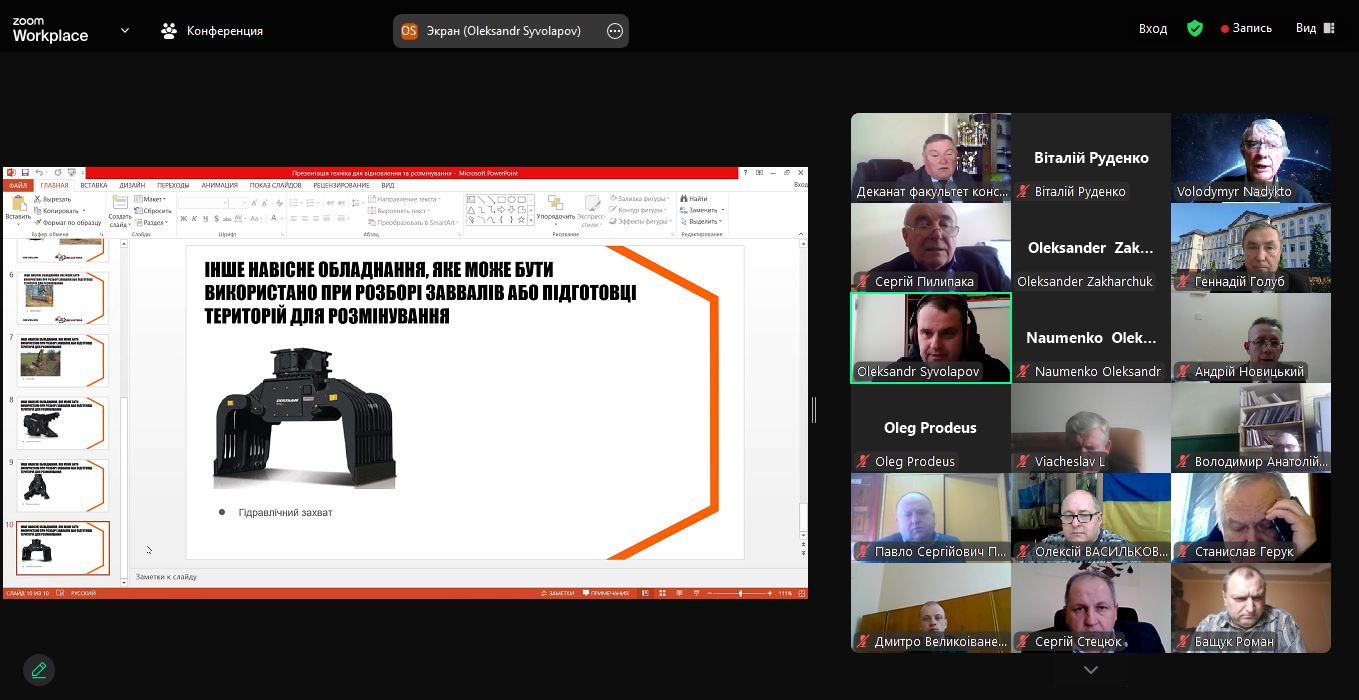The height and width of the screenshot is (700, 1359).
Task: Switch to ДИЗАЙН ribbon tab
Action: click(x=132, y=185)
